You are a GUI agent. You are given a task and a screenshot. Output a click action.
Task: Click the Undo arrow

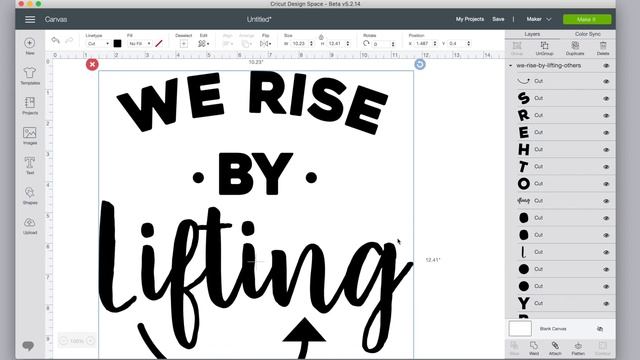[x=56, y=40]
